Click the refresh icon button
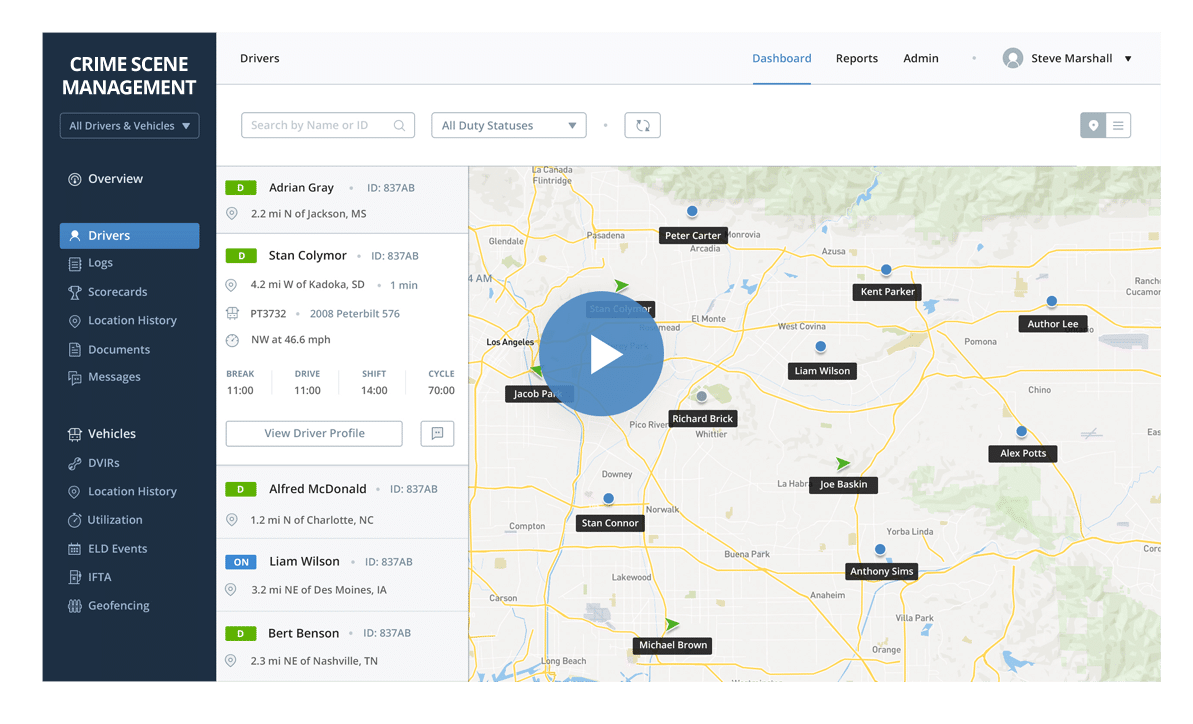 click(x=642, y=126)
